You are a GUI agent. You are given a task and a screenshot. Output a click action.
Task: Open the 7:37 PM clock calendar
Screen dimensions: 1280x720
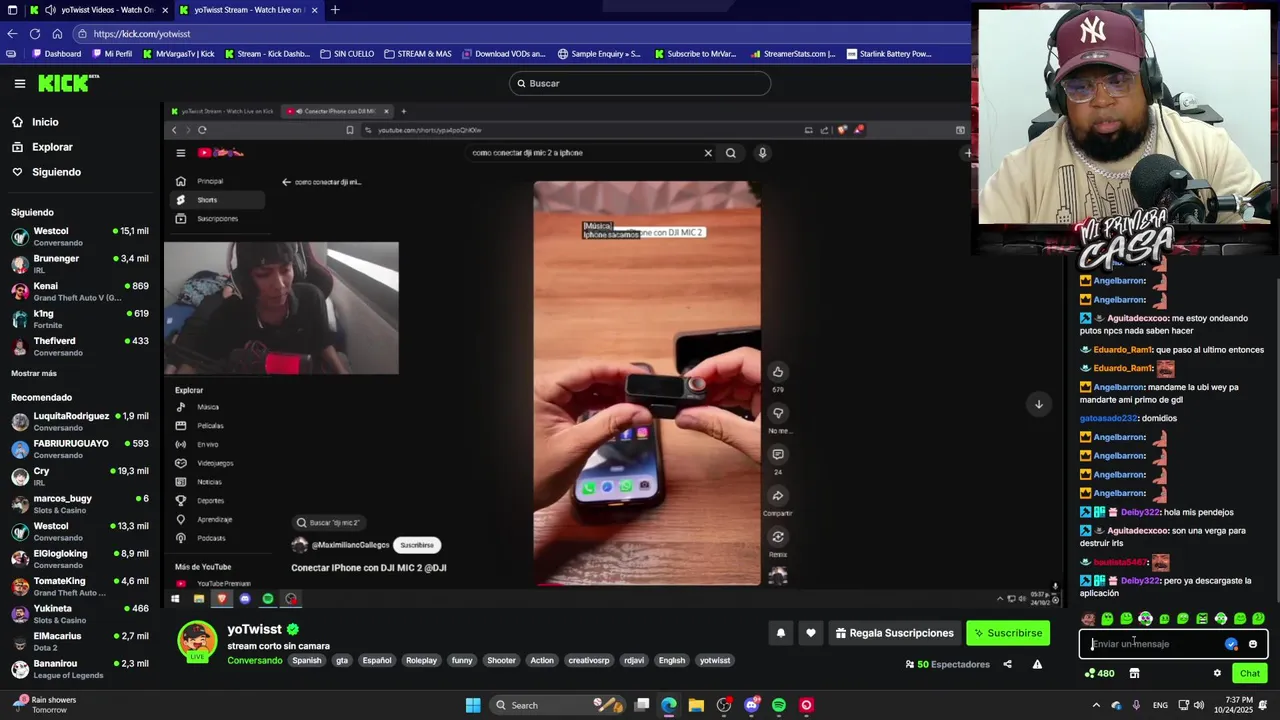pyautogui.click(x=1238, y=705)
